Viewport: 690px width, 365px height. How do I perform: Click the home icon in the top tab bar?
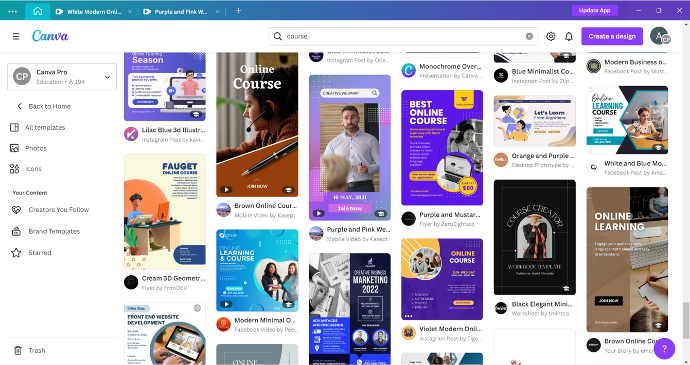point(37,11)
